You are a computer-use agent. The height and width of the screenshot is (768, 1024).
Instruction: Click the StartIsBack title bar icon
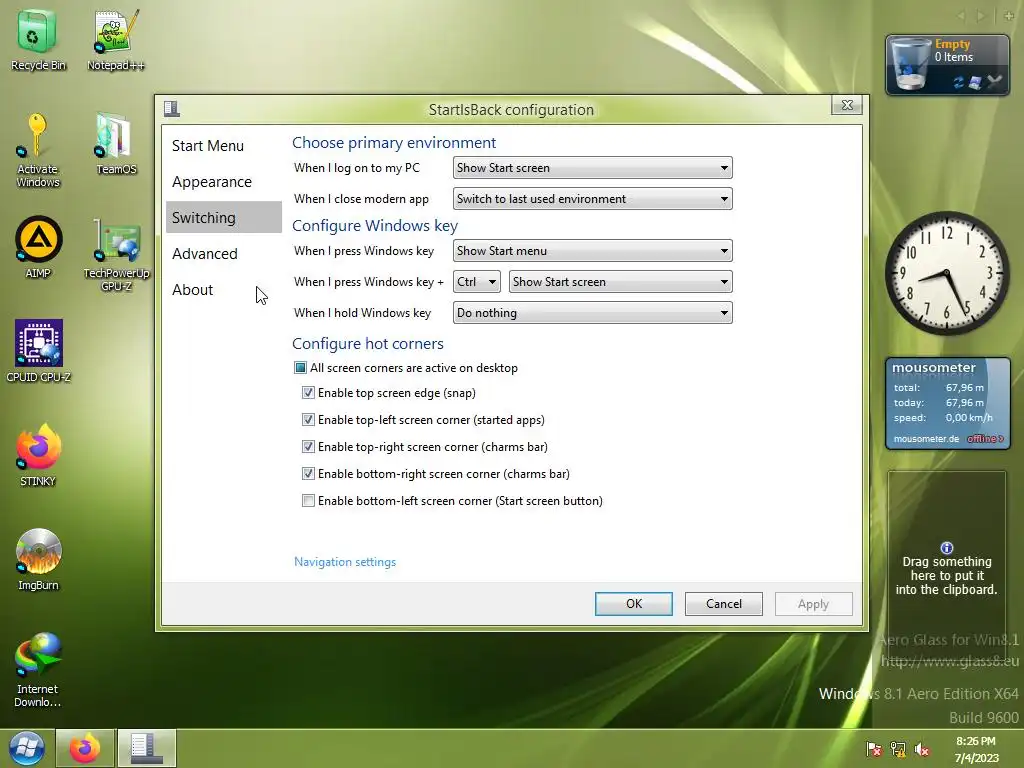172,108
